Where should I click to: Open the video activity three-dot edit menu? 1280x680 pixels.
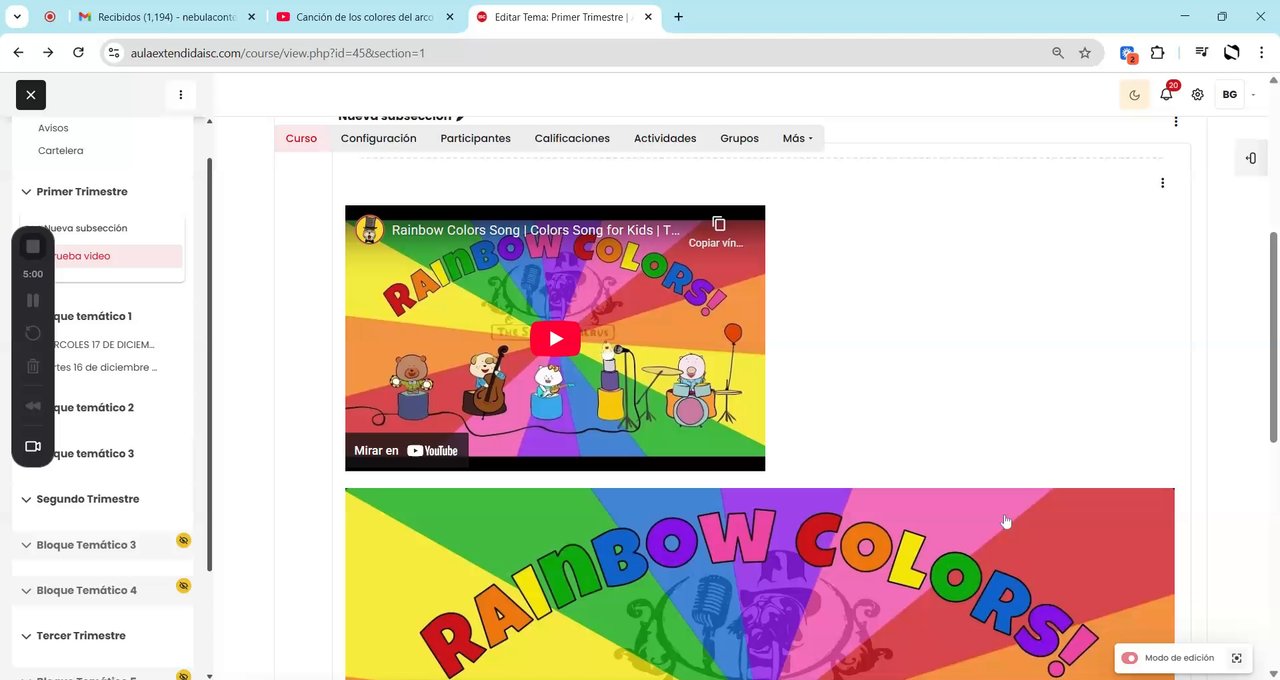click(1162, 183)
